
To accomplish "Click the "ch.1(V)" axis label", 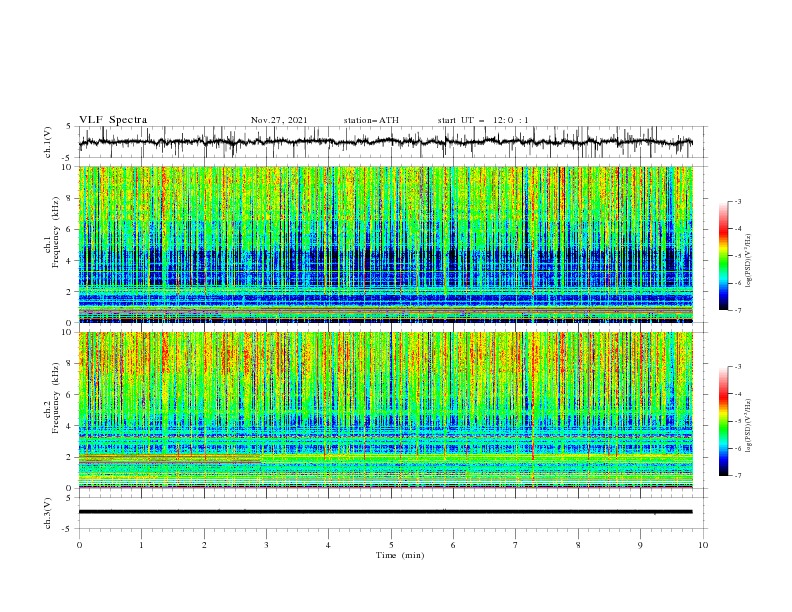I will click(48, 142).
